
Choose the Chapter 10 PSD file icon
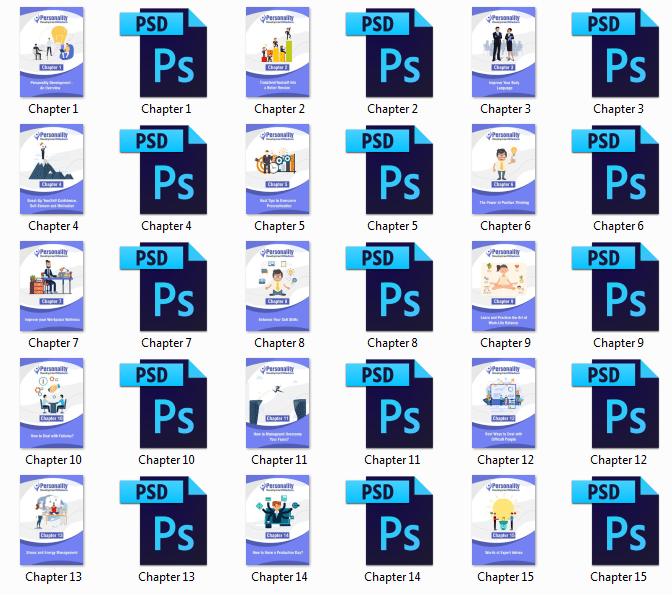[162, 404]
